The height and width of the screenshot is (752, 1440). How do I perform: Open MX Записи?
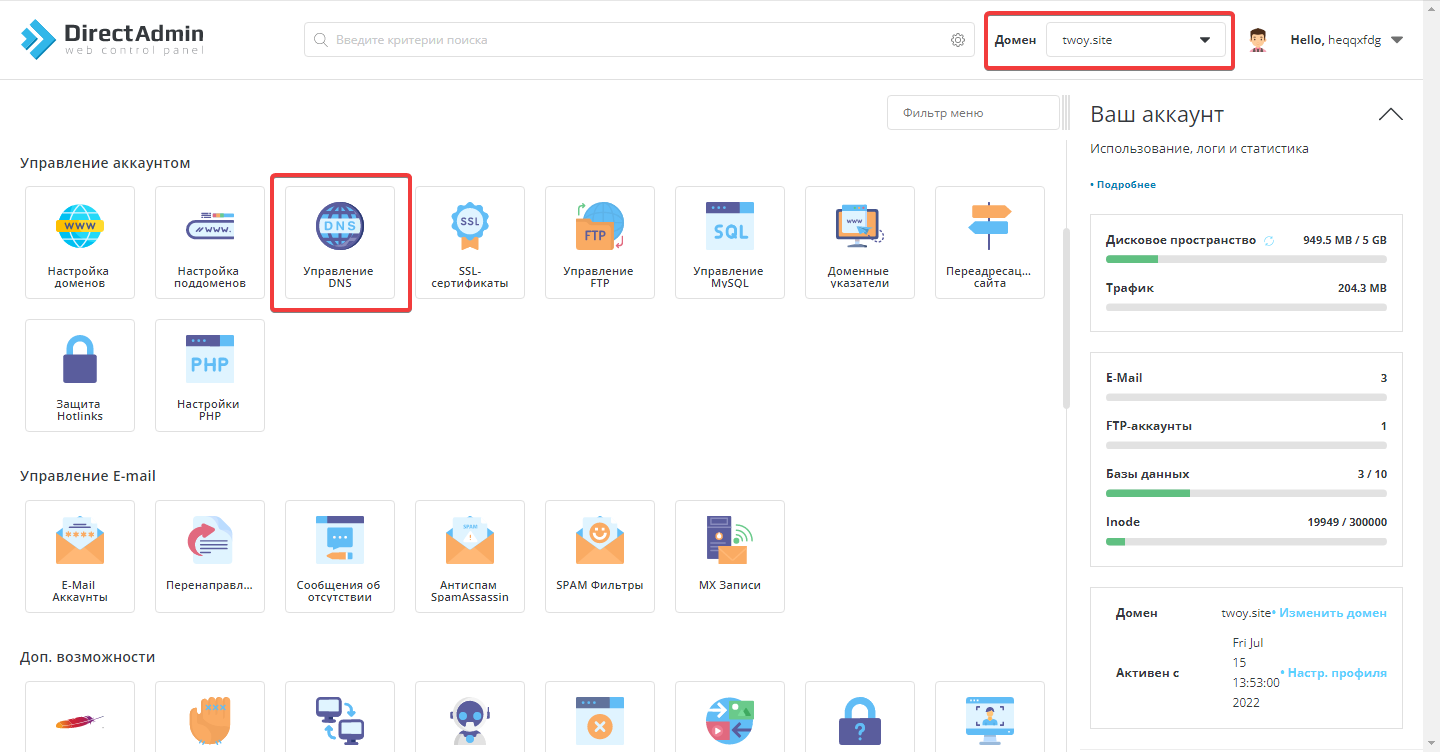(730, 556)
